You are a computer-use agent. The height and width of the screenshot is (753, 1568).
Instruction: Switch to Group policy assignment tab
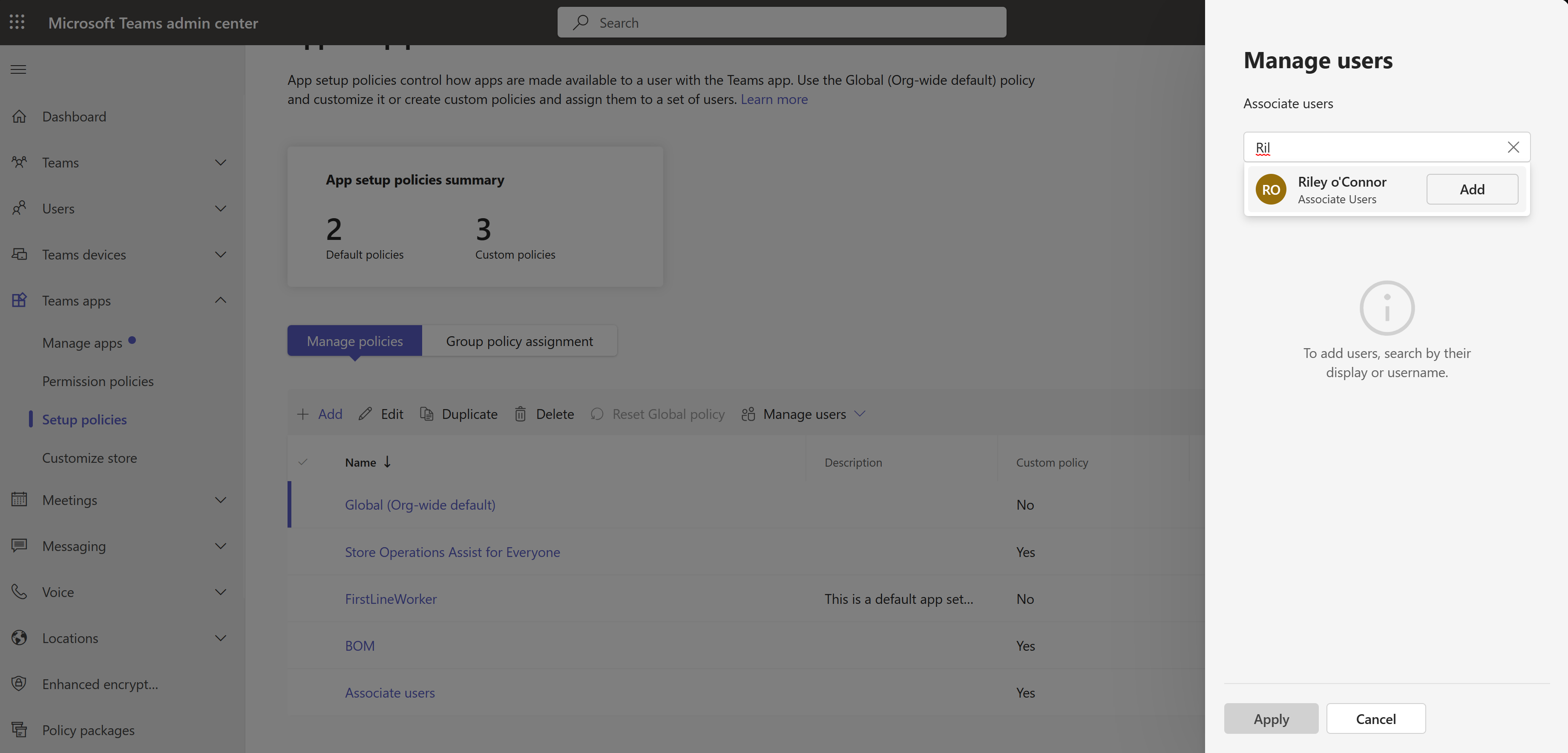[519, 340]
